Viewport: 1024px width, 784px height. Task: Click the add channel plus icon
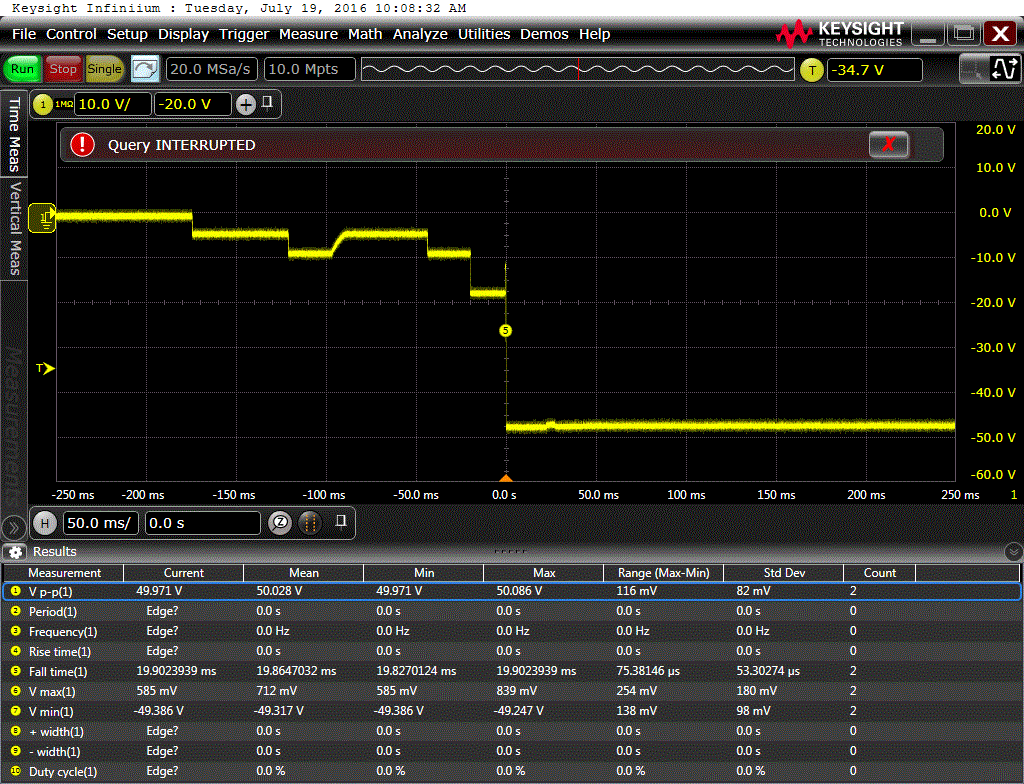[246, 105]
